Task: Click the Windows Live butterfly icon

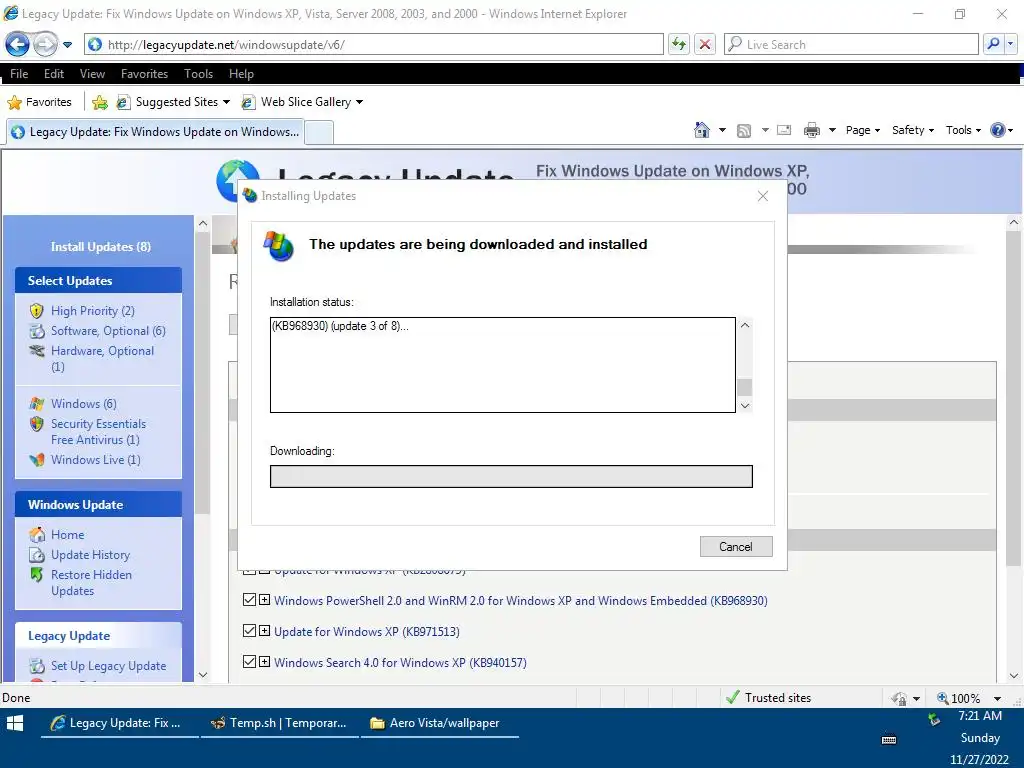Action: point(37,460)
